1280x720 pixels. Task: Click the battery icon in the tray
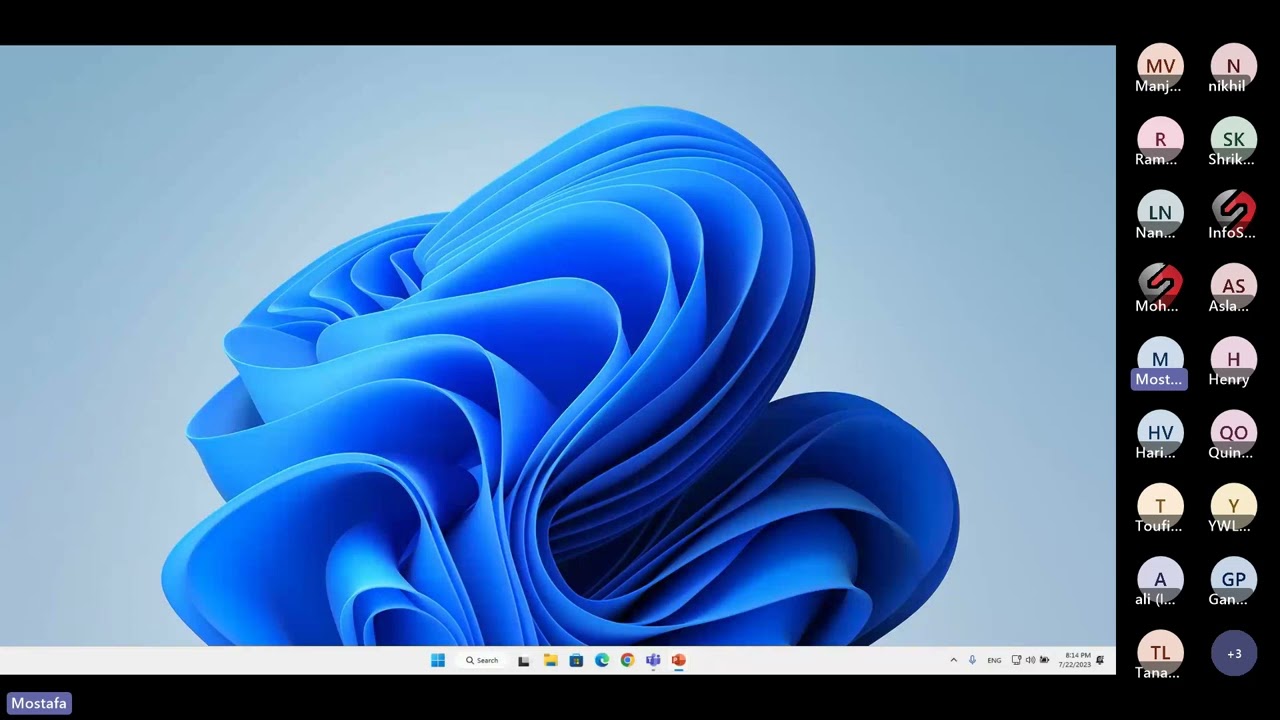point(1045,660)
